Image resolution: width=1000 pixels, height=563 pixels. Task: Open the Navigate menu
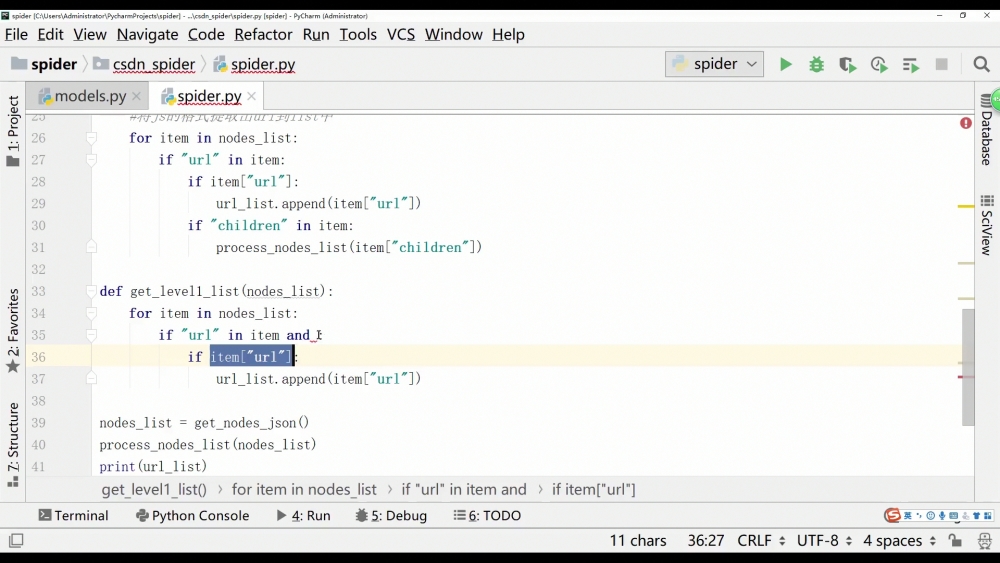[x=147, y=34]
